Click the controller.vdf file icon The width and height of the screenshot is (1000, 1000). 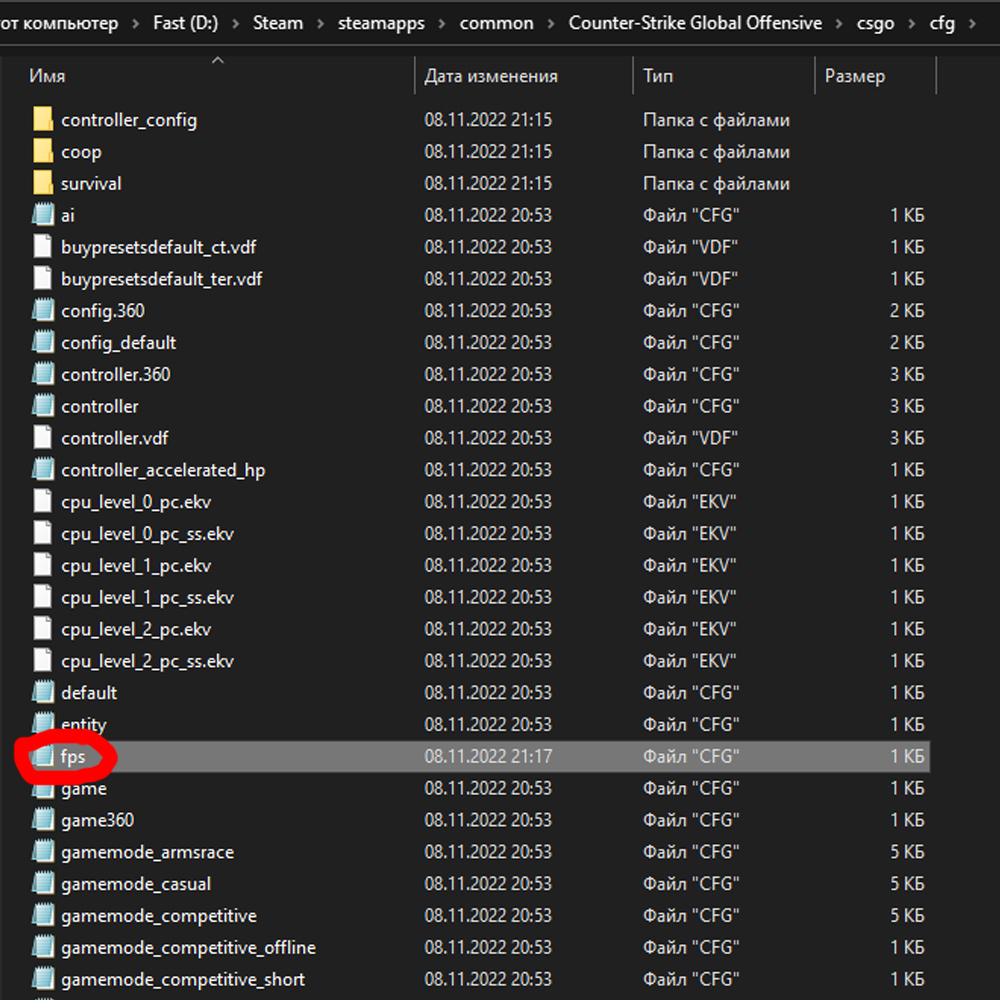(x=43, y=438)
